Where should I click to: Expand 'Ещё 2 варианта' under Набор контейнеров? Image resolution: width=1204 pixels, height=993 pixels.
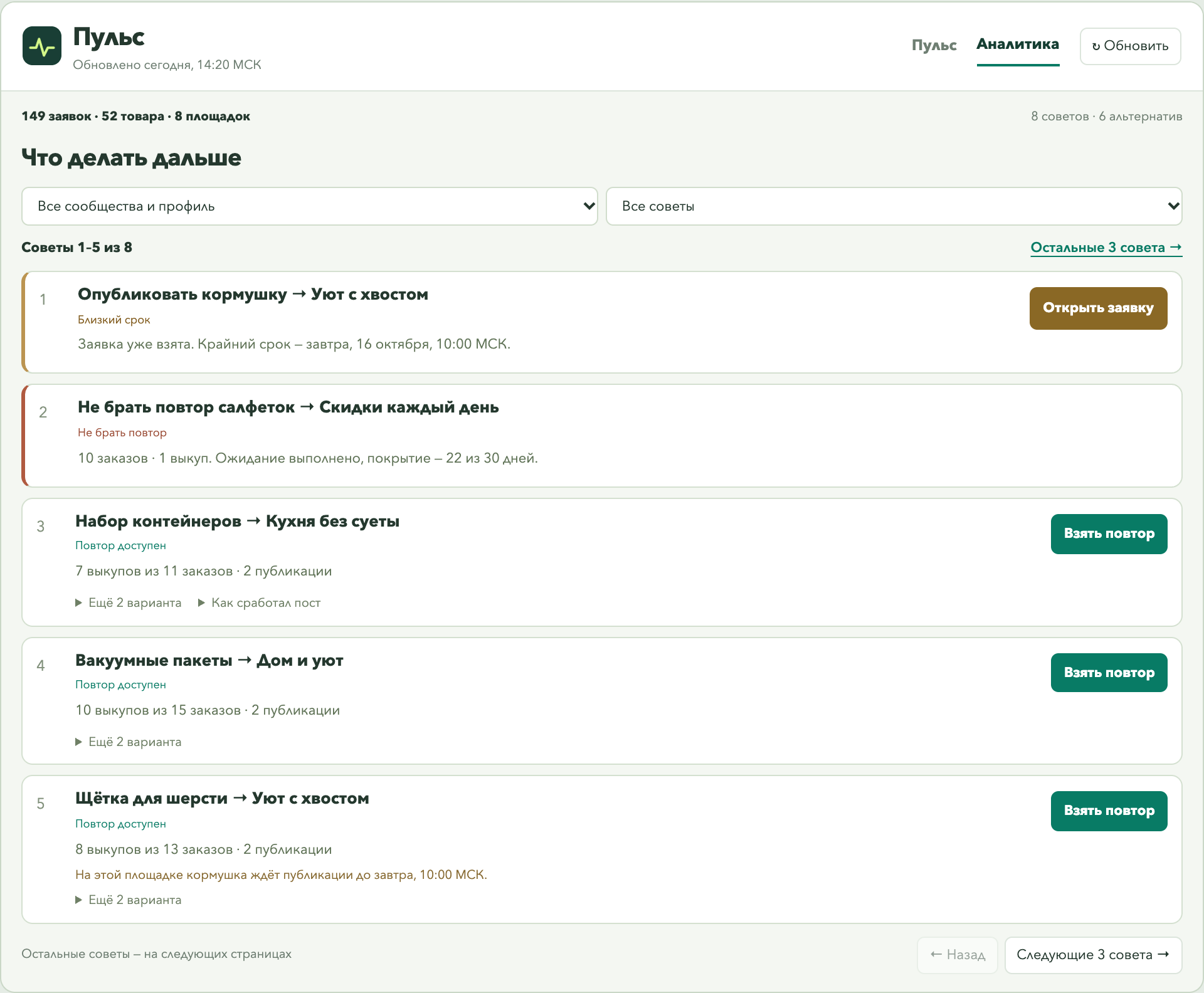click(129, 602)
